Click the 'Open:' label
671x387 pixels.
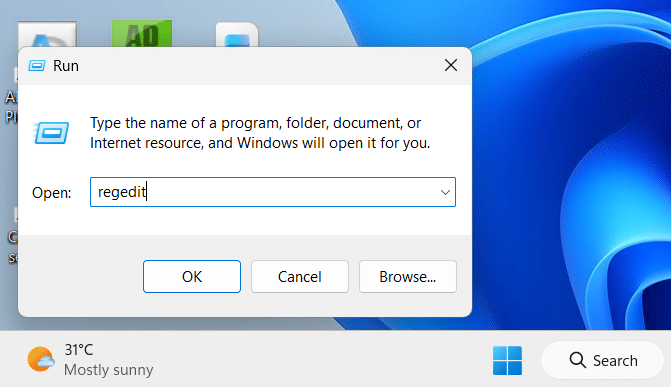coord(51,193)
